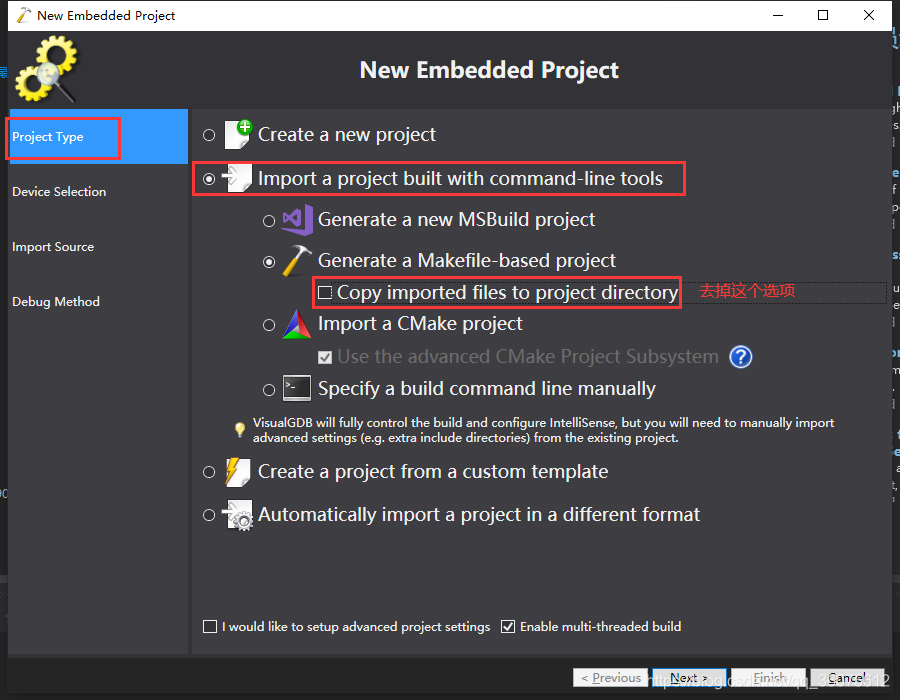Select the Import Source sidebar entry
Viewport: 900px width, 700px height.
click(x=54, y=246)
